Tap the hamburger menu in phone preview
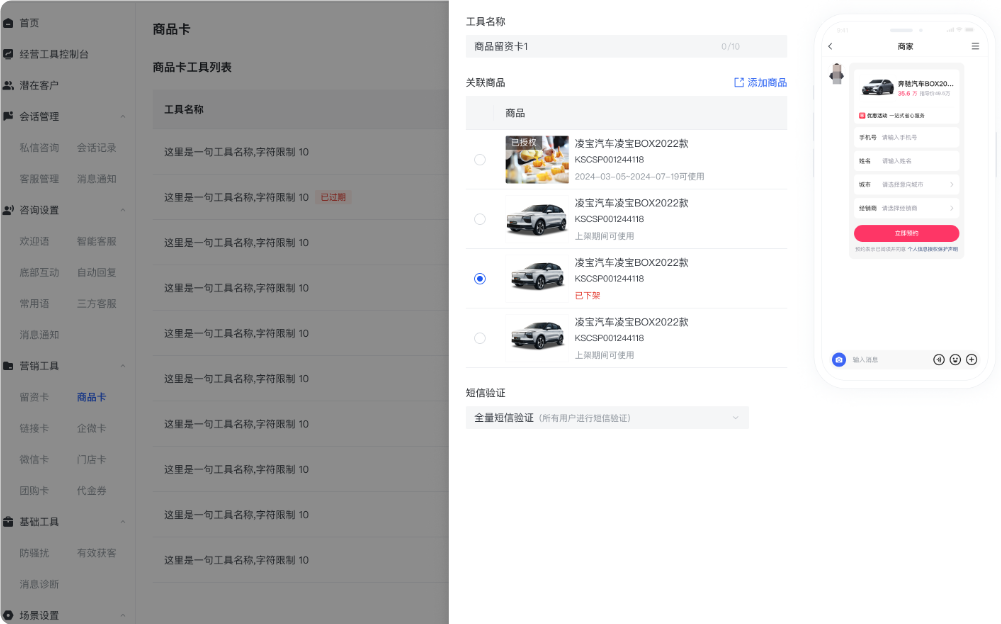The image size is (1001, 624). [975, 46]
